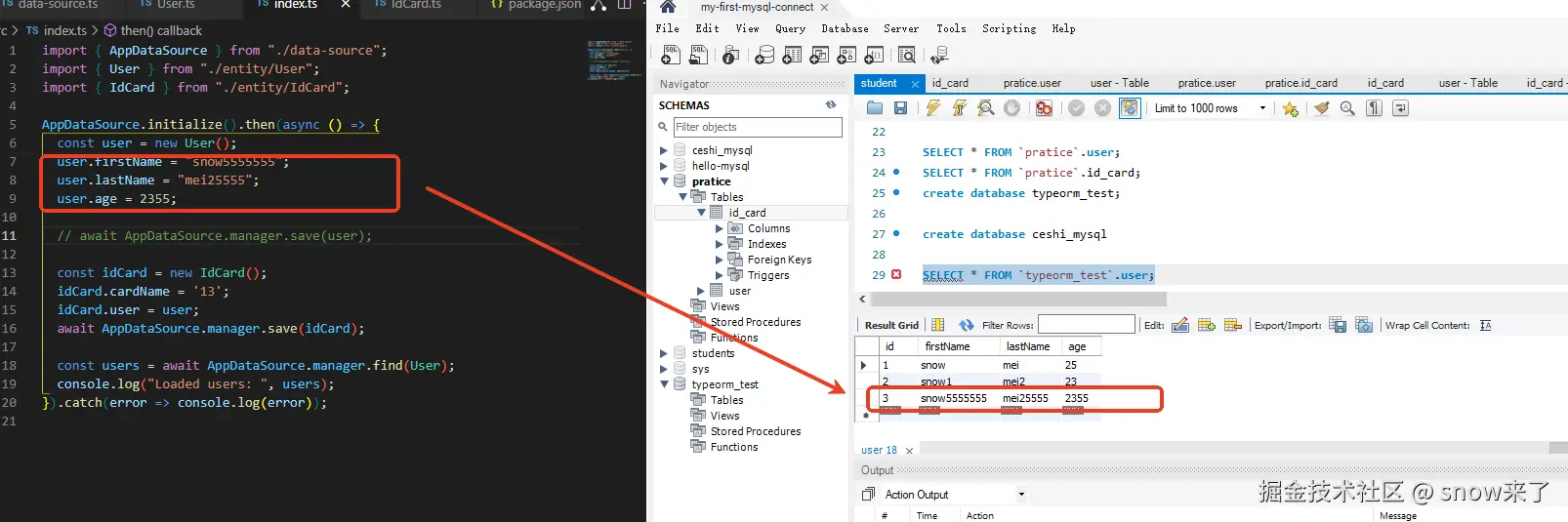Expand the Foreign Keys node
The image size is (1568, 522).
click(720, 260)
